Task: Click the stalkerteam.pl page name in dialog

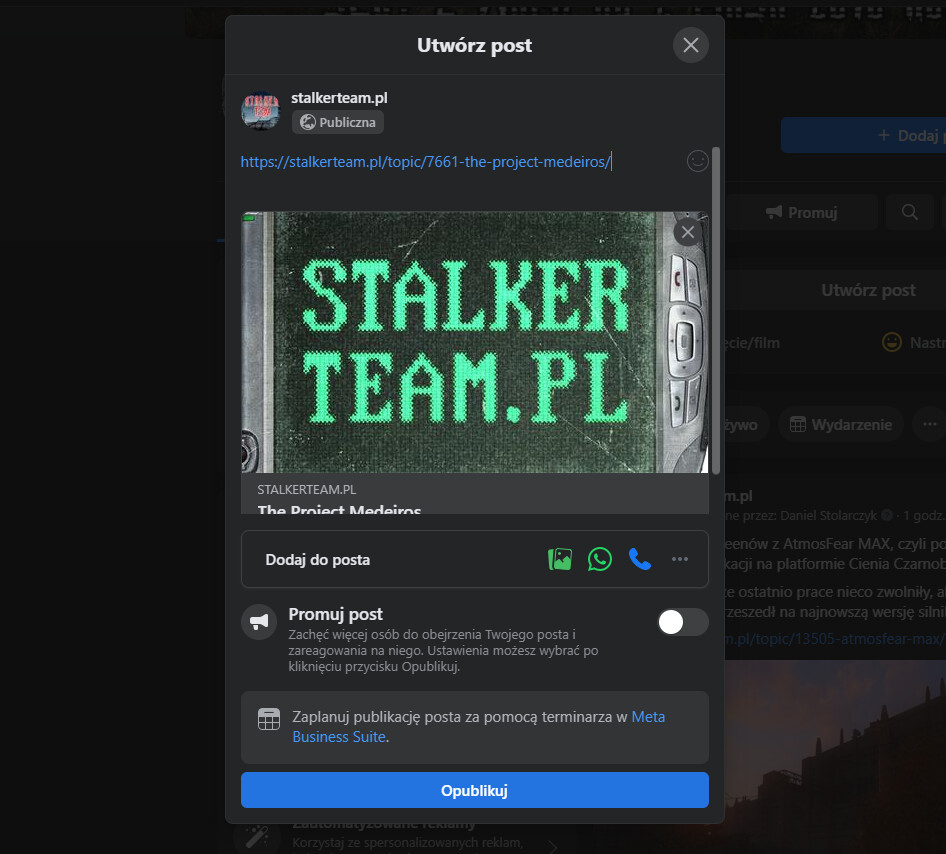Action: [339, 98]
